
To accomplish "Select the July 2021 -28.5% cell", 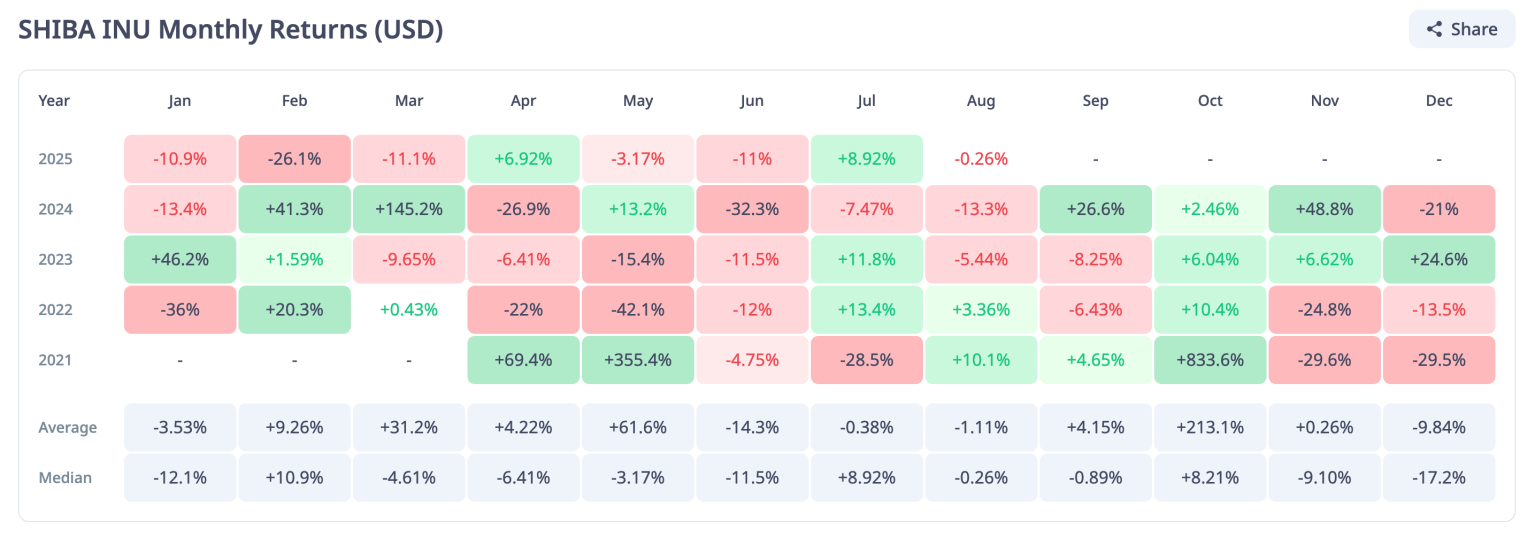I will 867,360.
